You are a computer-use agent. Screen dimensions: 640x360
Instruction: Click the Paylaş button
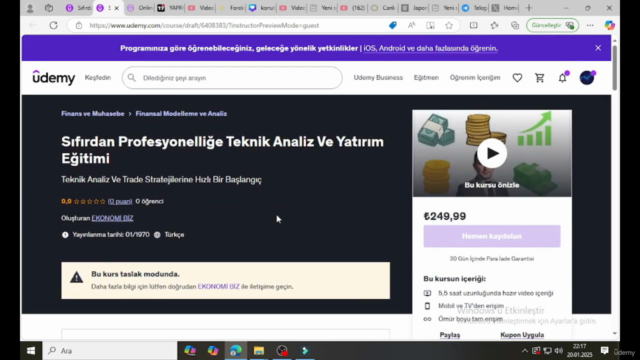click(450, 335)
